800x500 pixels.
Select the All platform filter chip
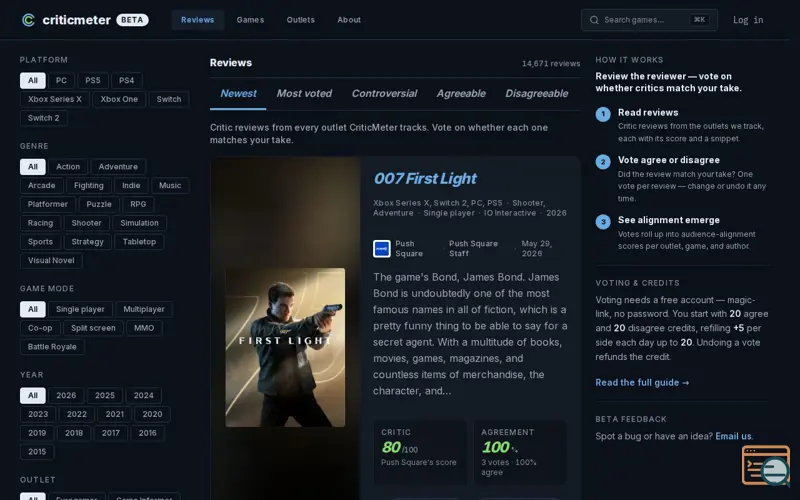click(x=33, y=81)
